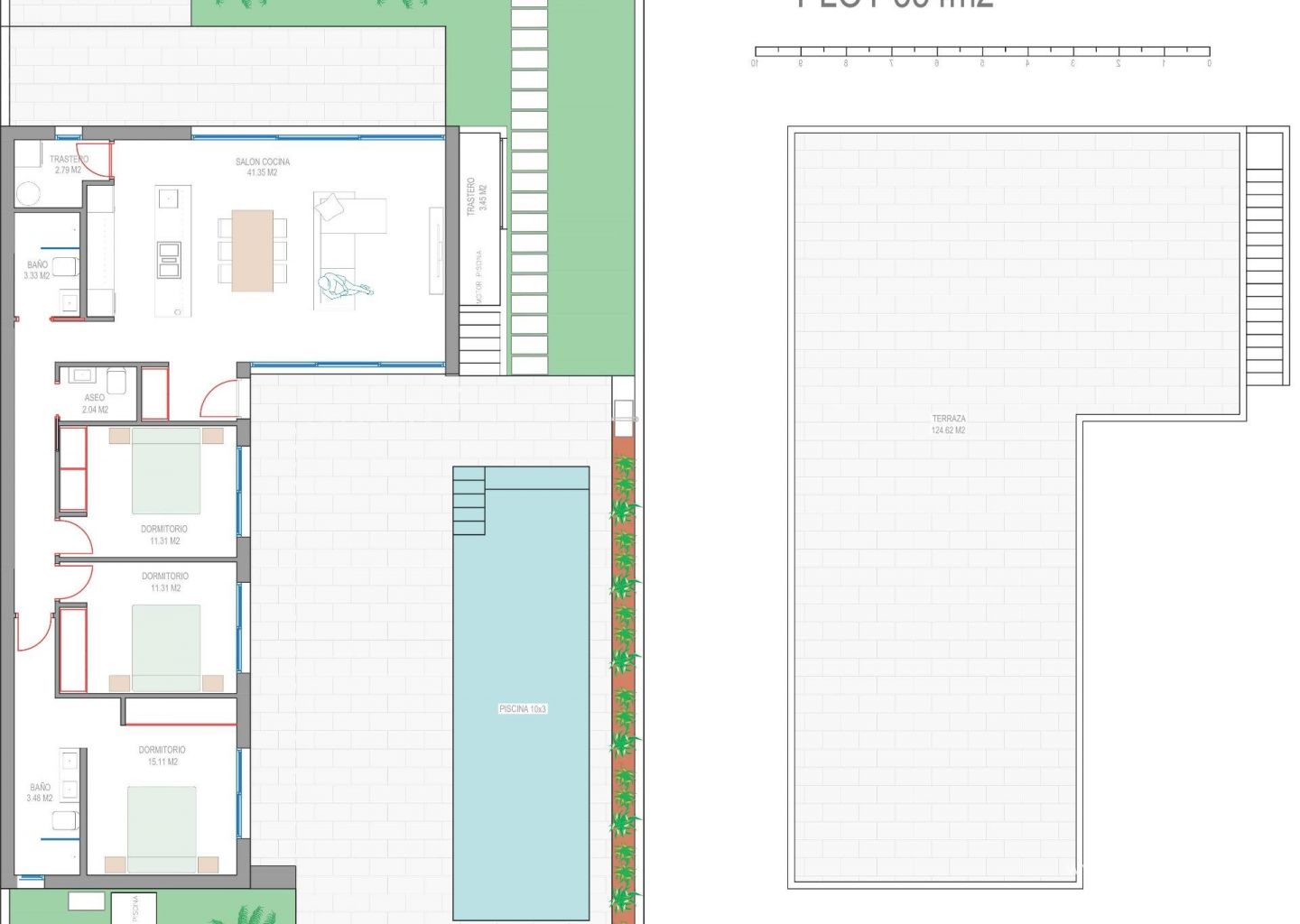This screenshot has height=924, width=1300.
Task: Select the TERRAZA 124.62 M2 label
Action: click(948, 424)
